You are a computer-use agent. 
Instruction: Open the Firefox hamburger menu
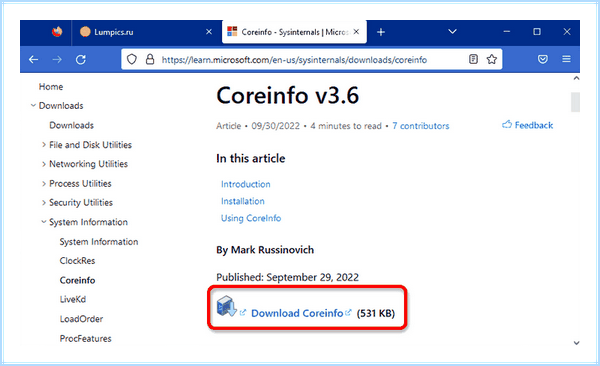(566, 59)
